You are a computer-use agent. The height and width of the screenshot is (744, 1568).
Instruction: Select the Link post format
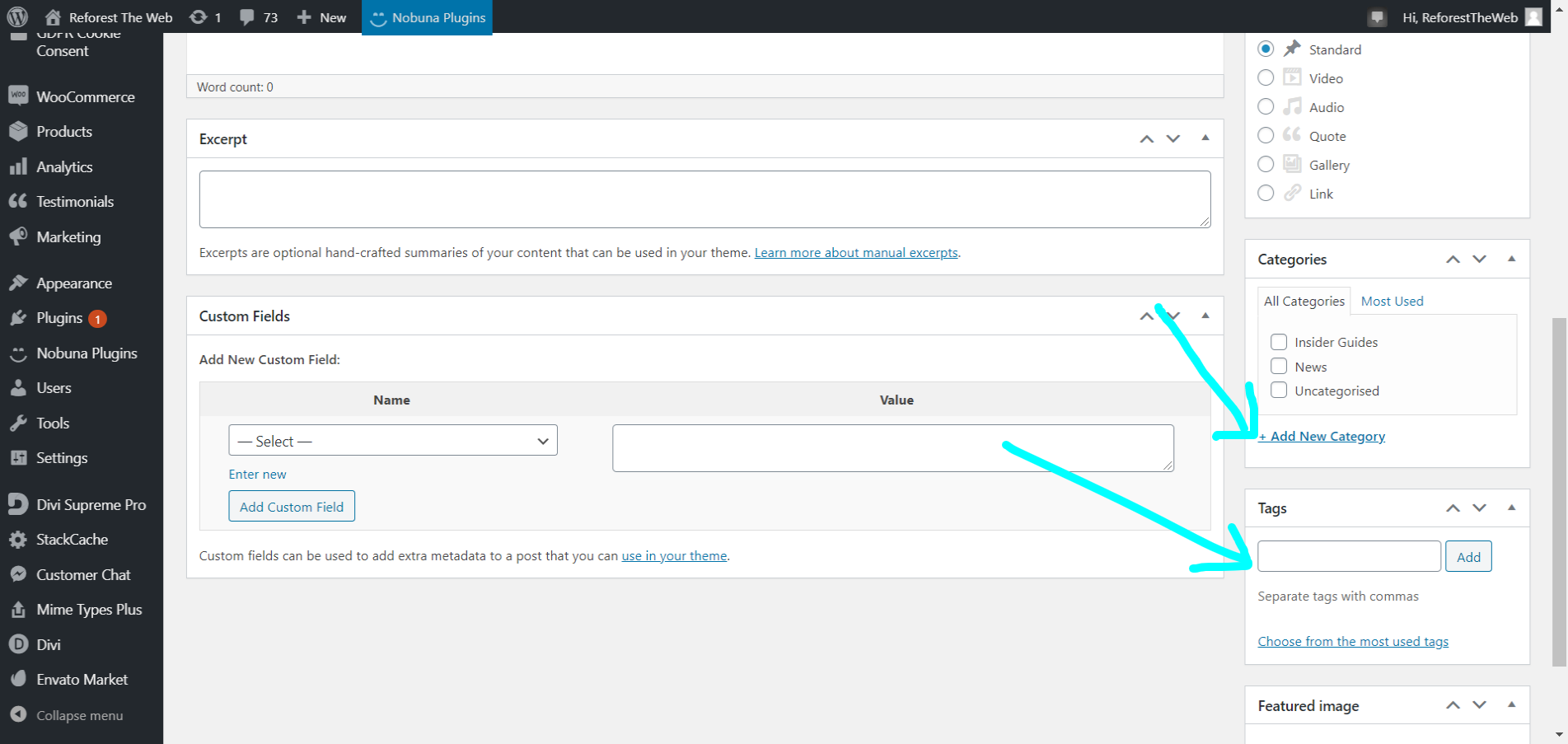pos(1266,193)
